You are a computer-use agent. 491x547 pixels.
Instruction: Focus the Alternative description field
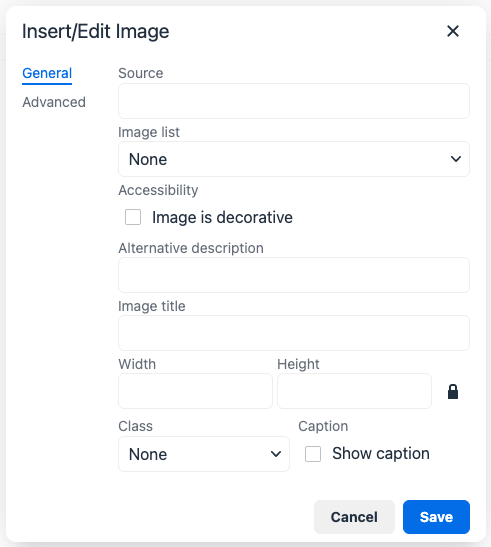pyautogui.click(x=294, y=275)
